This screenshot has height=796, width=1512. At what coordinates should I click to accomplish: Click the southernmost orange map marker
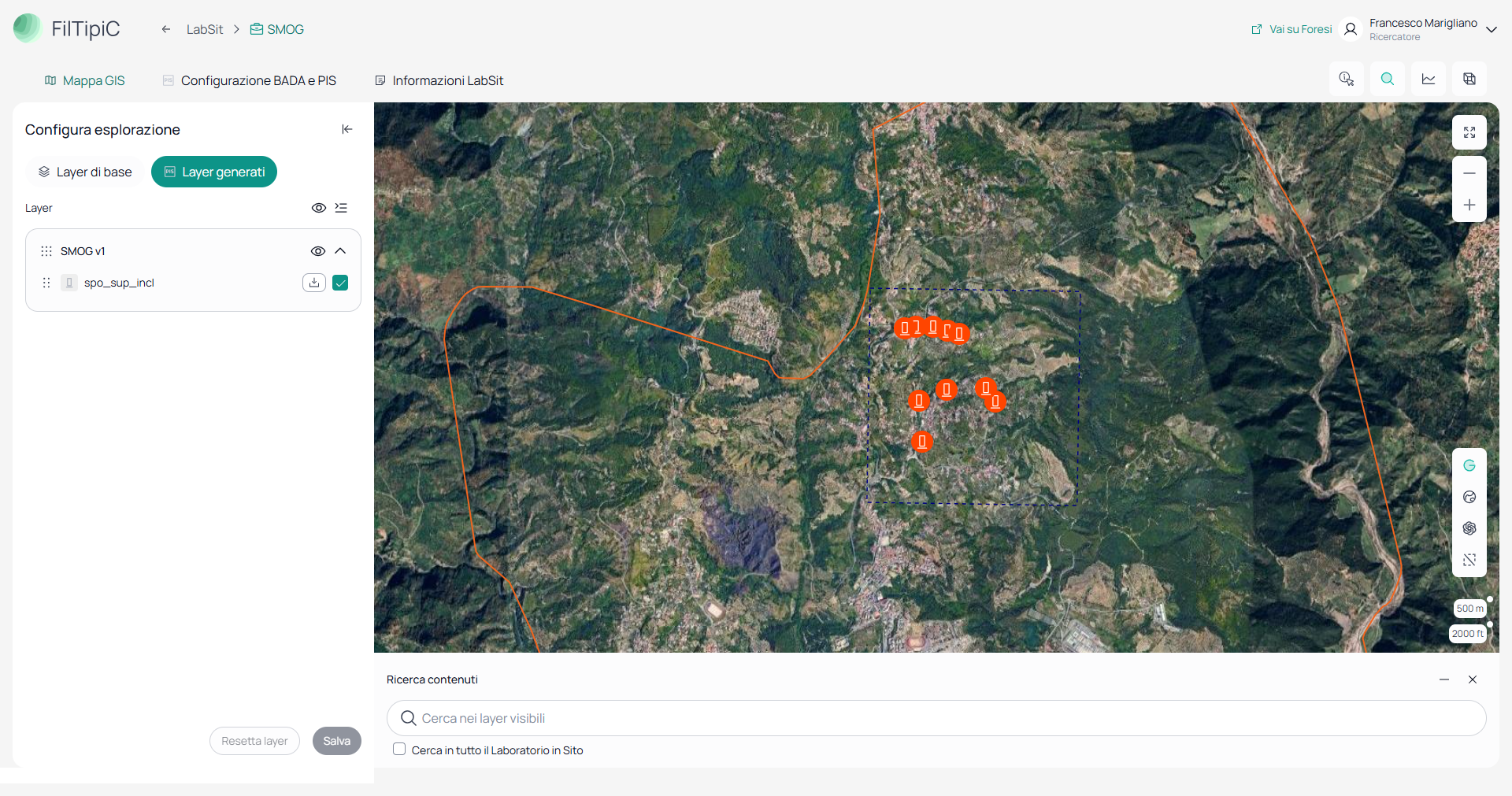pyautogui.click(x=922, y=442)
